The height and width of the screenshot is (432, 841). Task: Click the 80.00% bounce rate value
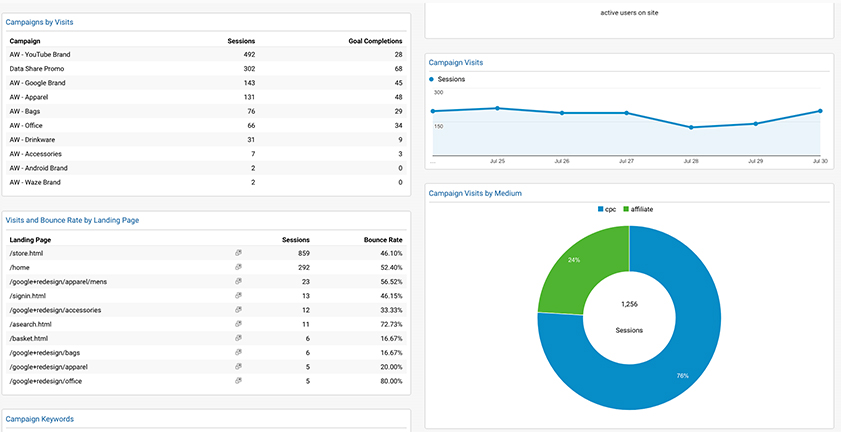tap(392, 381)
